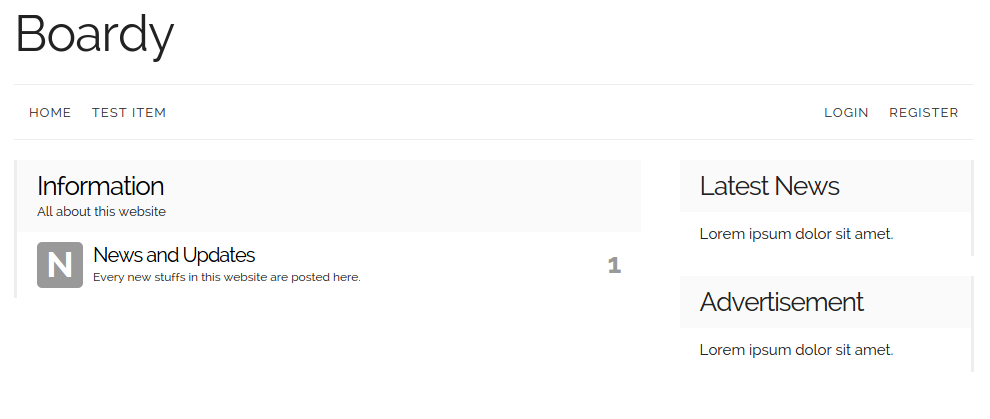Screen dimensions: 990x419
Task: Select the Latest News panel heading
Action: [769, 186]
